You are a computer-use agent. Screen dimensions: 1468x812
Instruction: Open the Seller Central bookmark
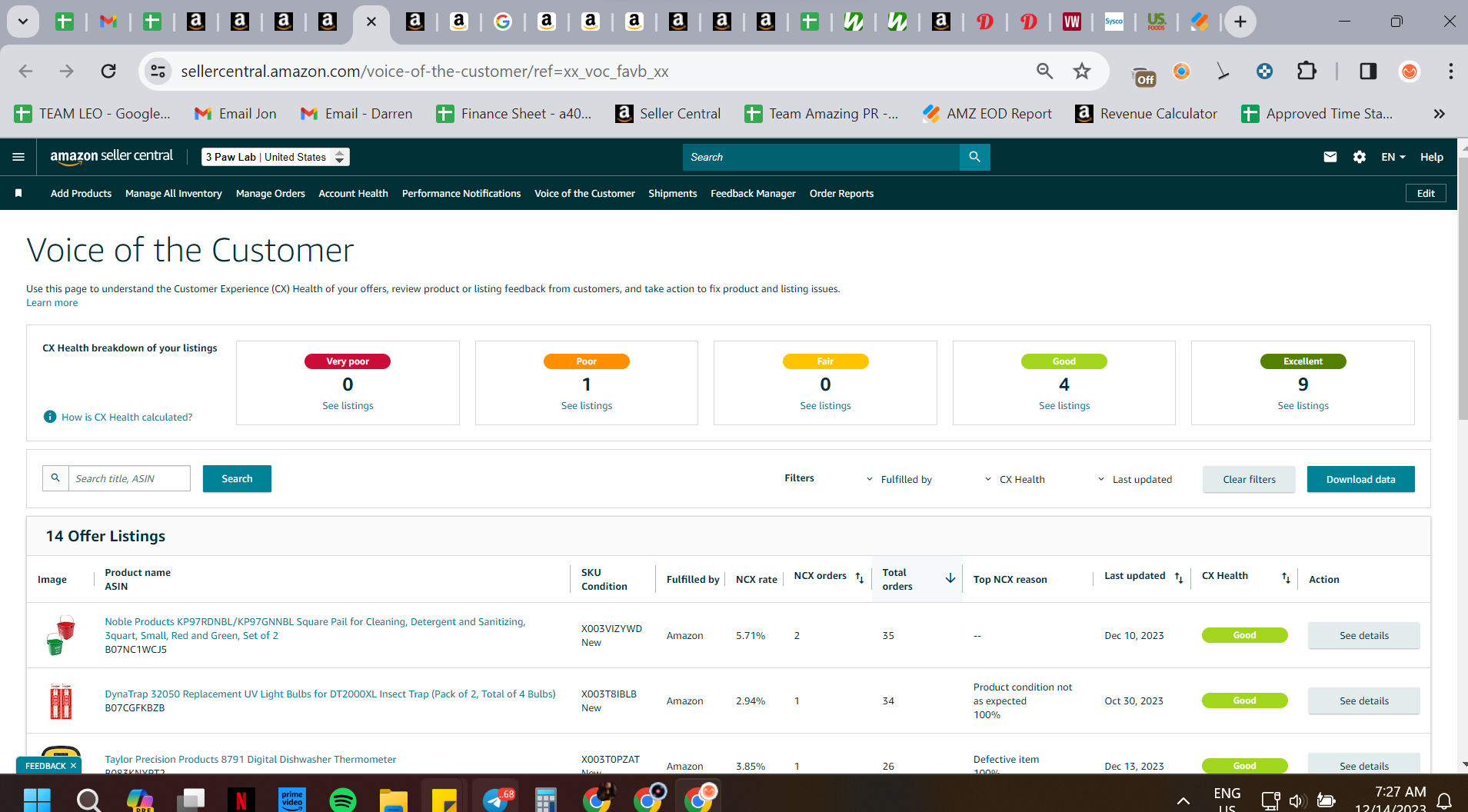click(x=668, y=114)
